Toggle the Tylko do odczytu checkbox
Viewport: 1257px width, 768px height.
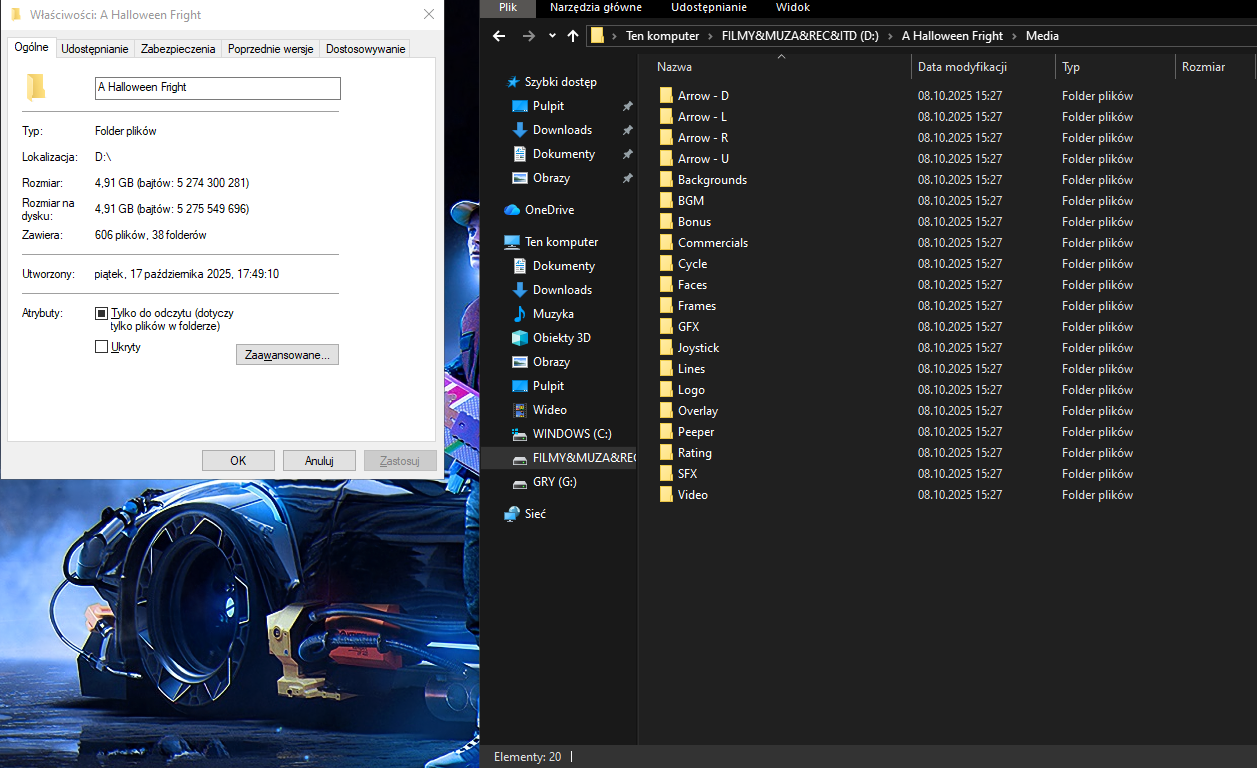[101, 313]
